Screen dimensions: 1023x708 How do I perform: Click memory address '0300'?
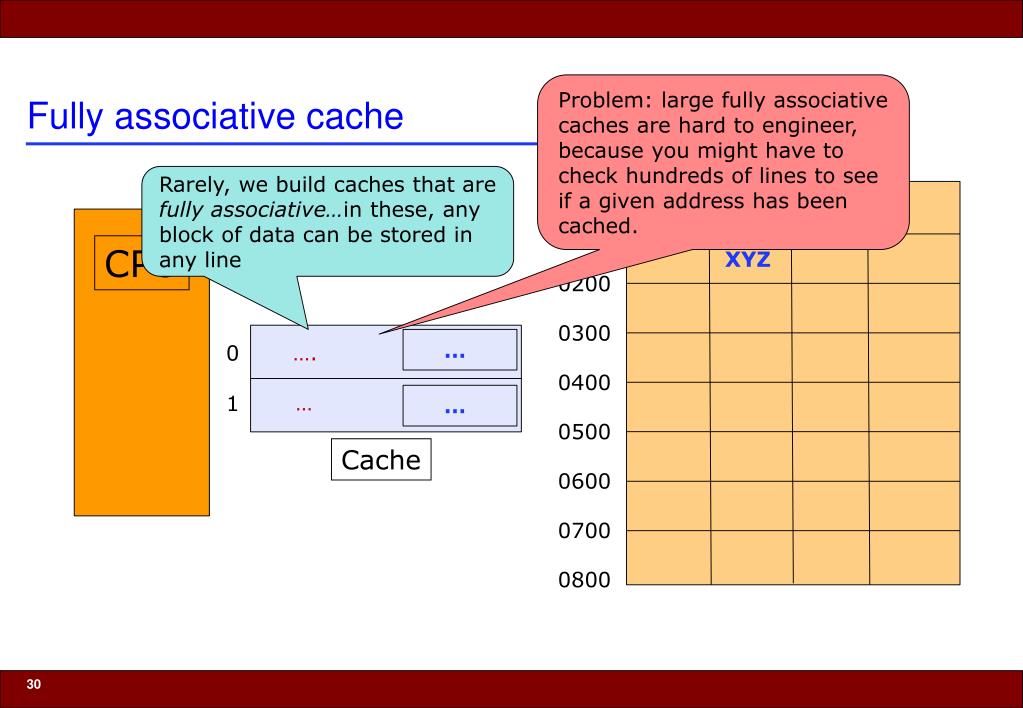(584, 333)
